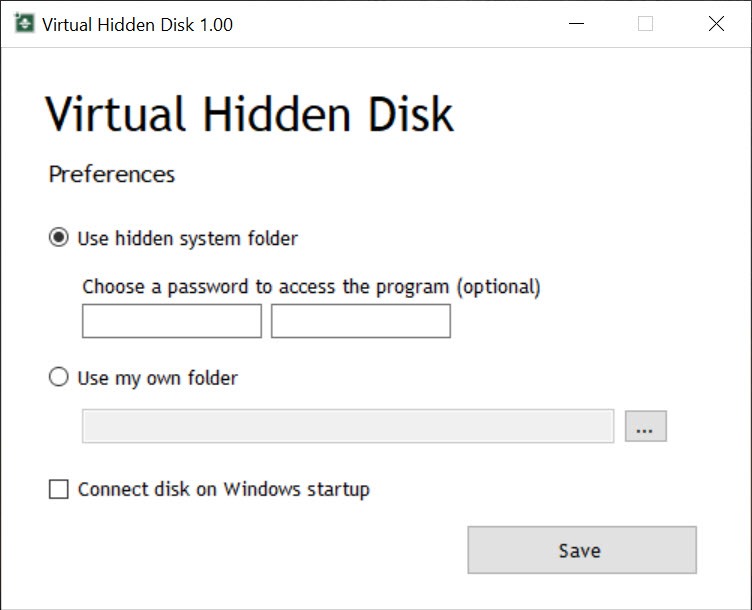Click the "Connect disk on Windows startup" label
The width and height of the screenshot is (752, 610).
pos(224,490)
